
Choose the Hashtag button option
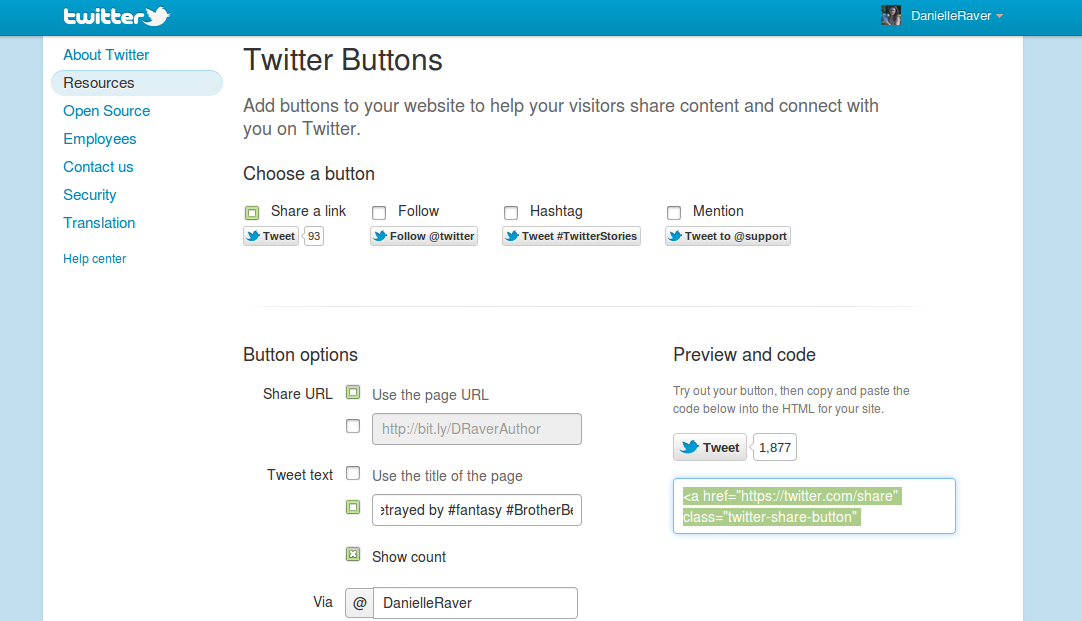click(511, 213)
